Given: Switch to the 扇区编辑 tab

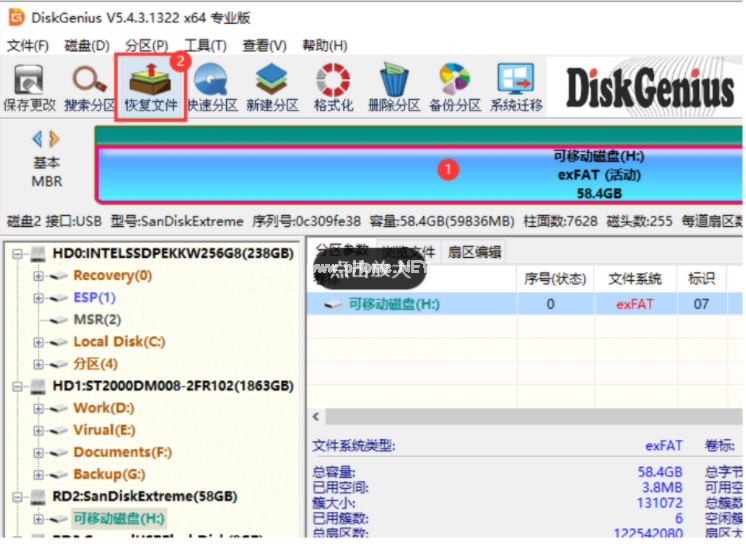Looking at the screenshot, I should click(x=474, y=252).
